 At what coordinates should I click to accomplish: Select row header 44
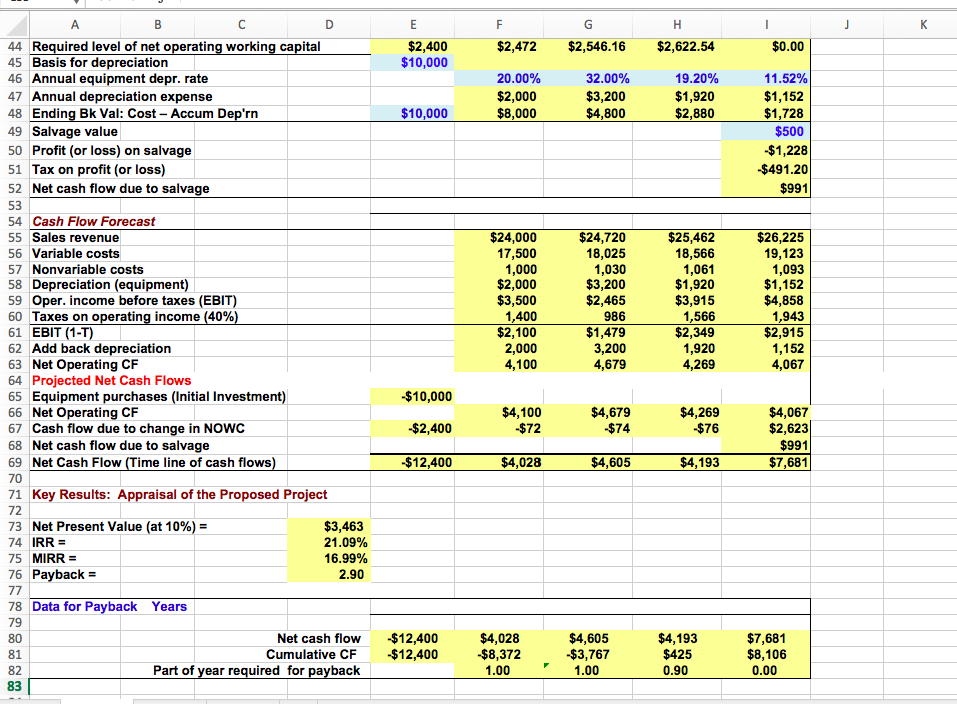click(x=14, y=45)
